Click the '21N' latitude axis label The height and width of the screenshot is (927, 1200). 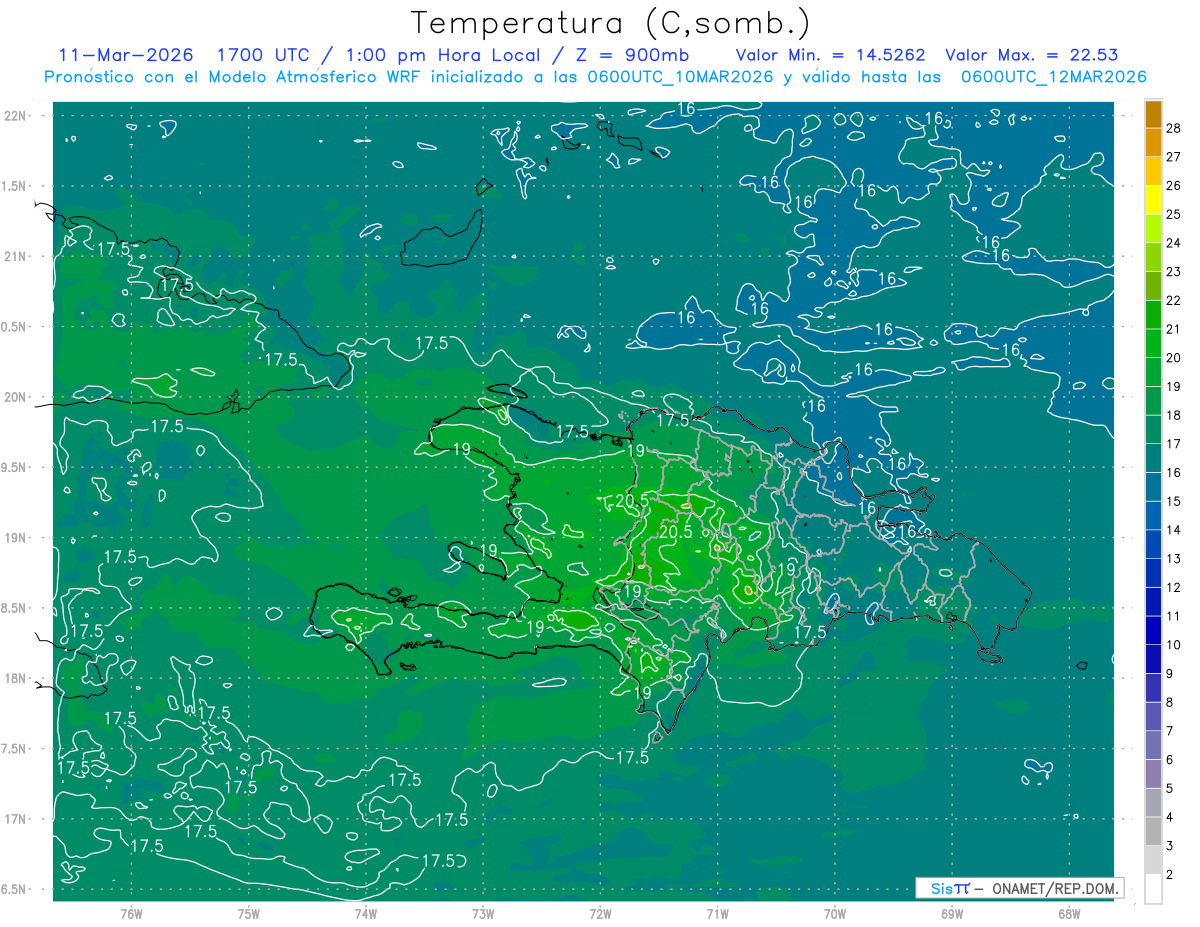click(14, 256)
